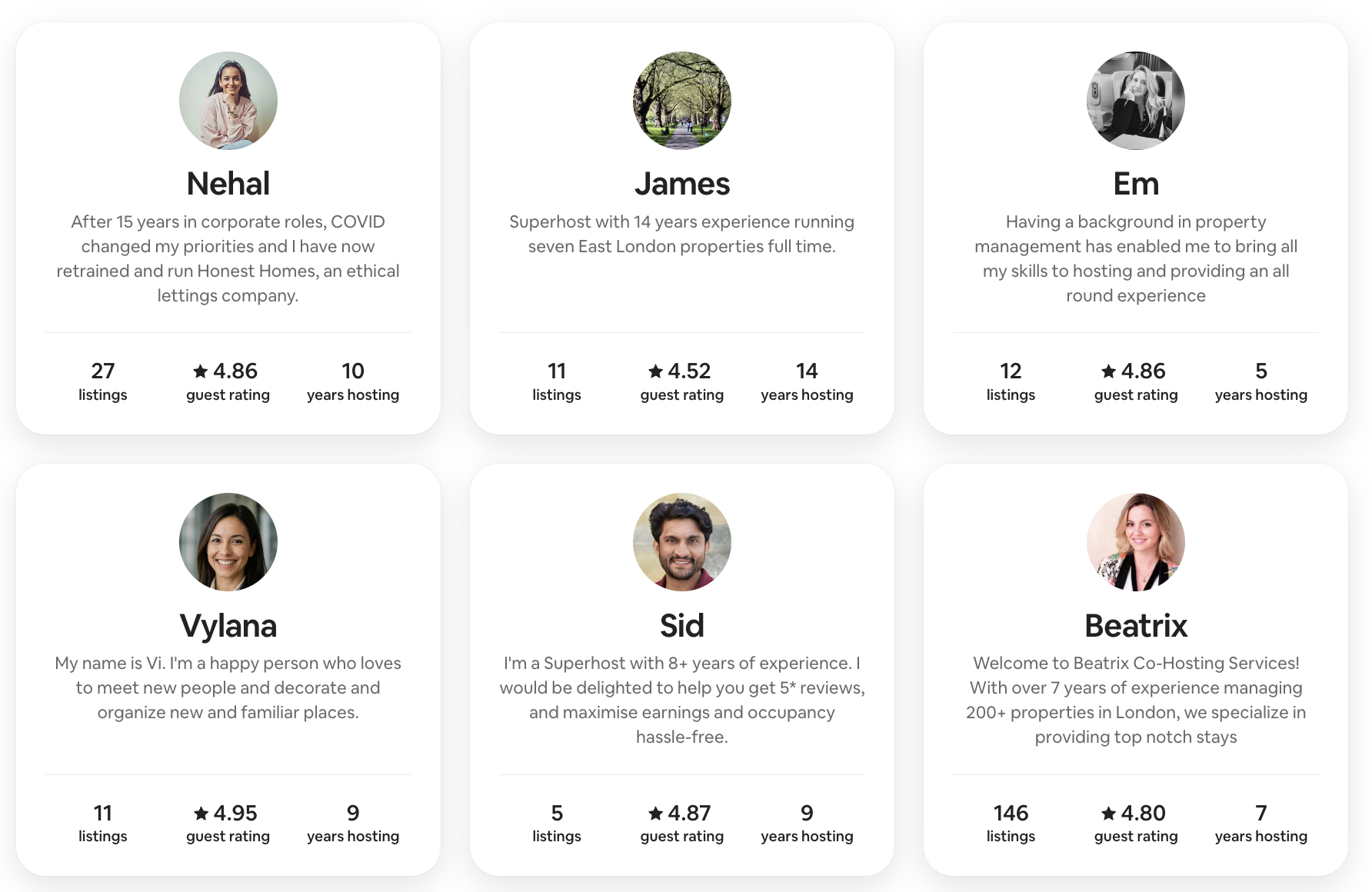Click Vylana's profile photo
Screen dimensions: 1372x892
pyautogui.click(x=228, y=542)
